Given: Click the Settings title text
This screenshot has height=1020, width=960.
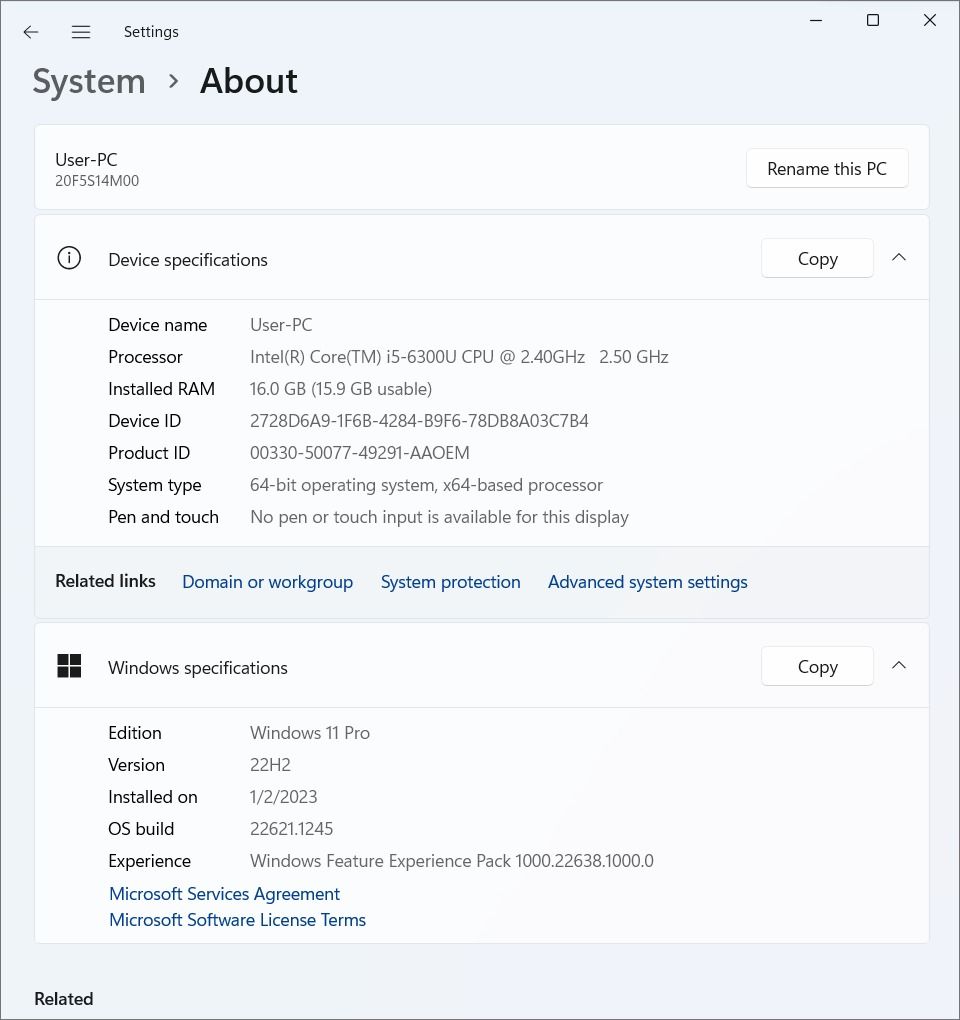Looking at the screenshot, I should coord(151,32).
